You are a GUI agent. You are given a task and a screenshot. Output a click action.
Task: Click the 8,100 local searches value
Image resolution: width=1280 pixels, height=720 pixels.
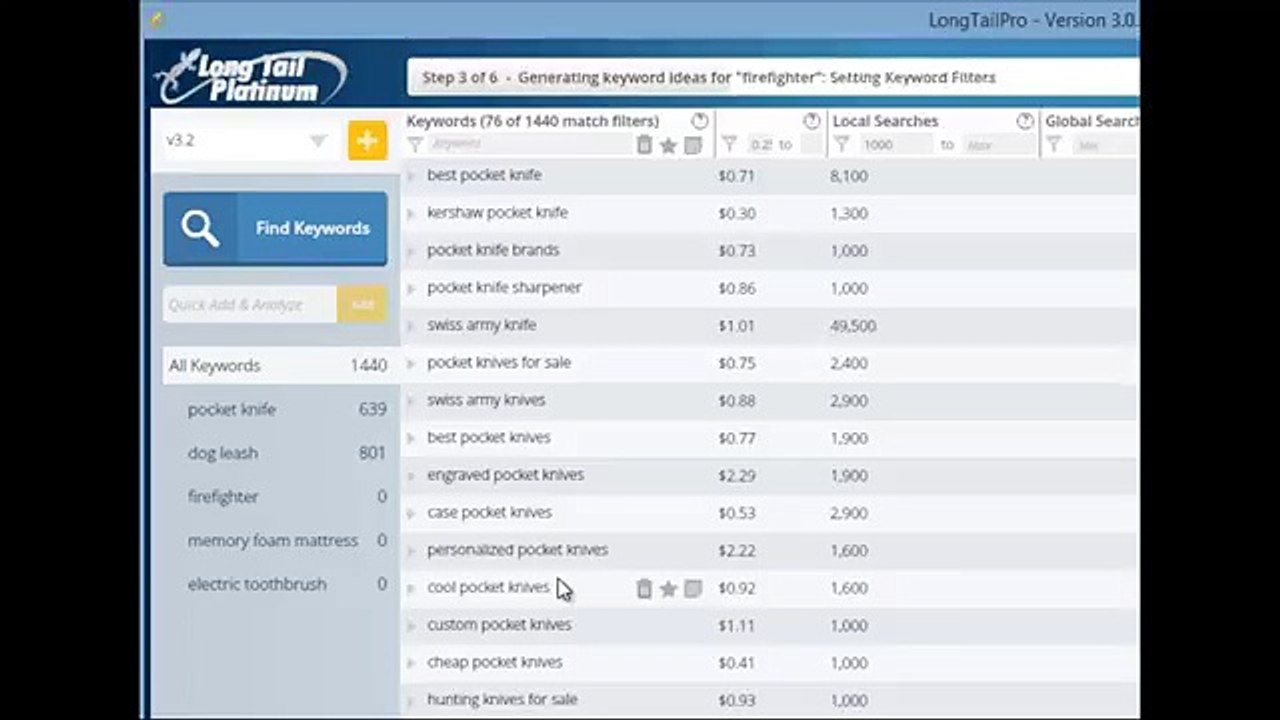[848, 176]
